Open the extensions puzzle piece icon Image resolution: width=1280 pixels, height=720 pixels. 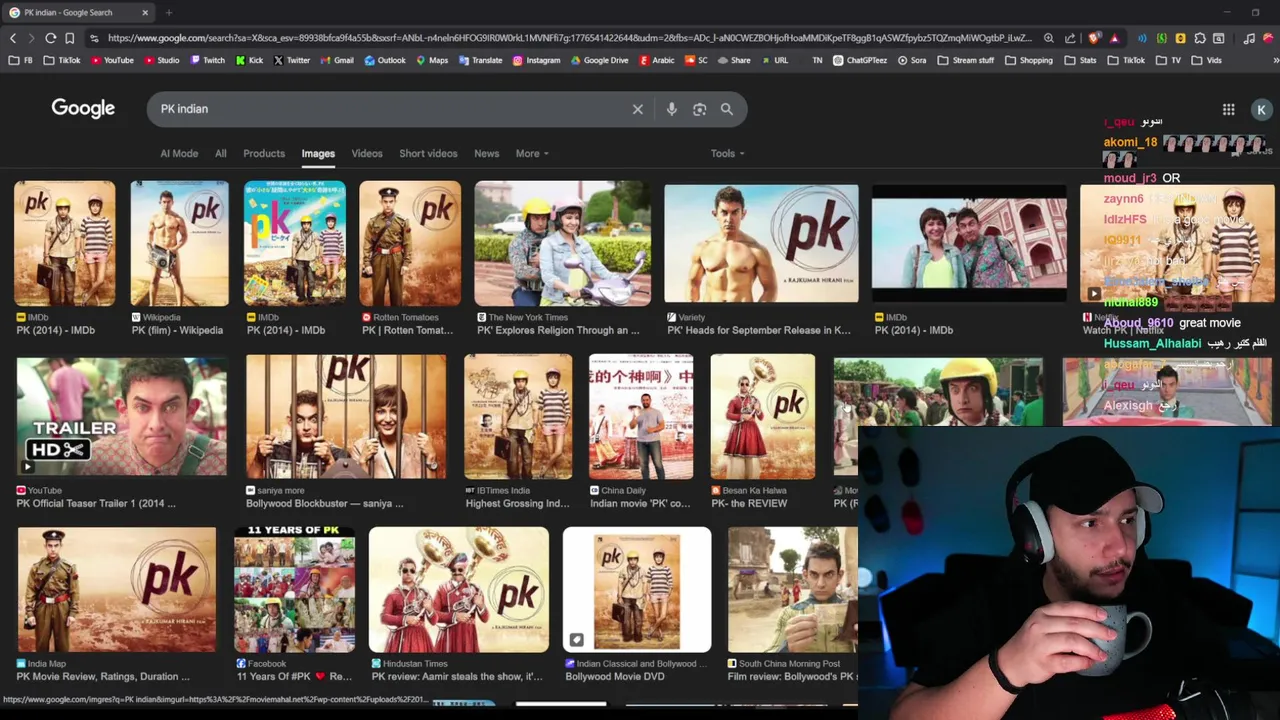(1200, 38)
